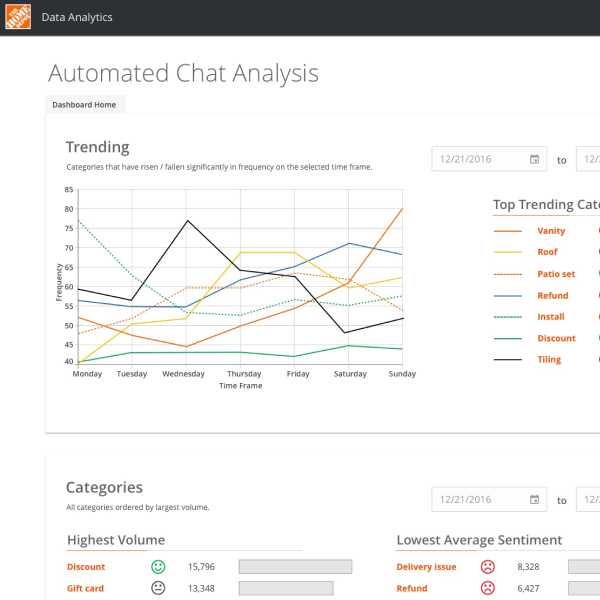The width and height of the screenshot is (600, 600).
Task: Open Delivery issue category
Action: 426,567
